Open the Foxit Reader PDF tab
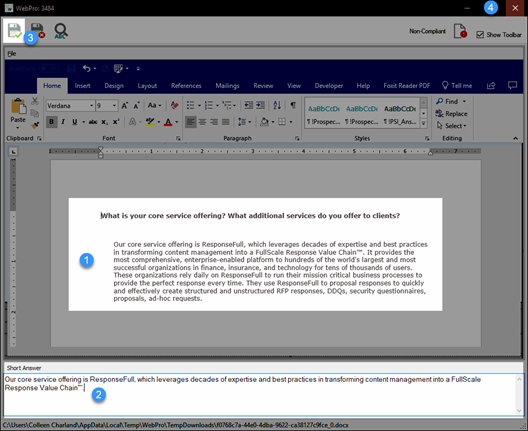 coord(406,86)
